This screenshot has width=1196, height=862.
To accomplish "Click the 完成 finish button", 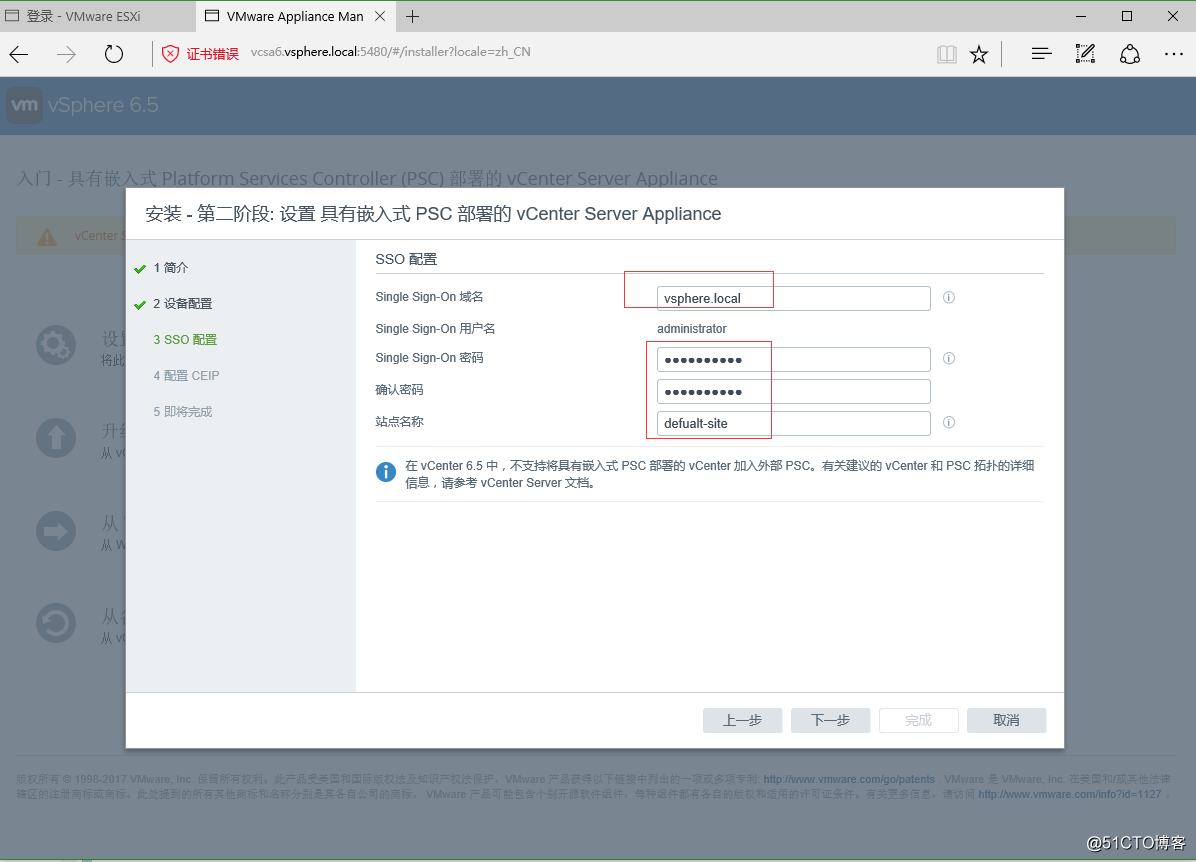I will pos(918,720).
